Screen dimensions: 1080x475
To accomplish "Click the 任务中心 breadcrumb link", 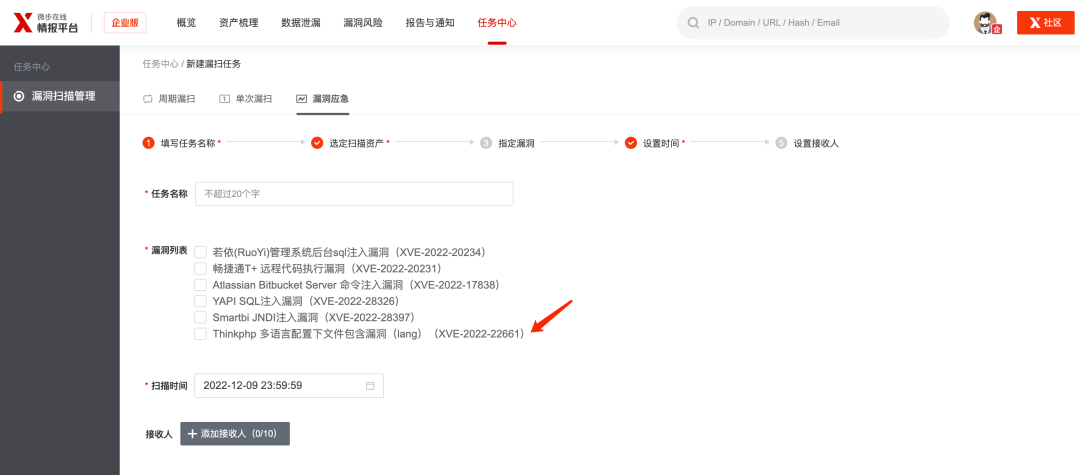I will point(160,64).
